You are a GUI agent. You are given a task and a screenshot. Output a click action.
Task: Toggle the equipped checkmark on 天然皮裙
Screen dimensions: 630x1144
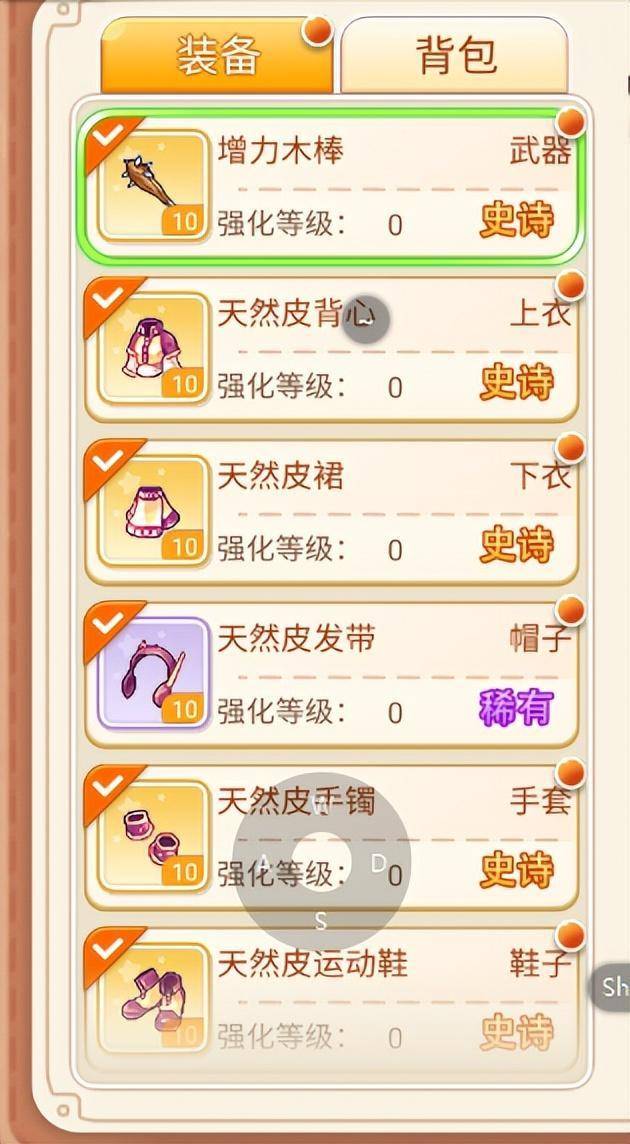click(108, 461)
